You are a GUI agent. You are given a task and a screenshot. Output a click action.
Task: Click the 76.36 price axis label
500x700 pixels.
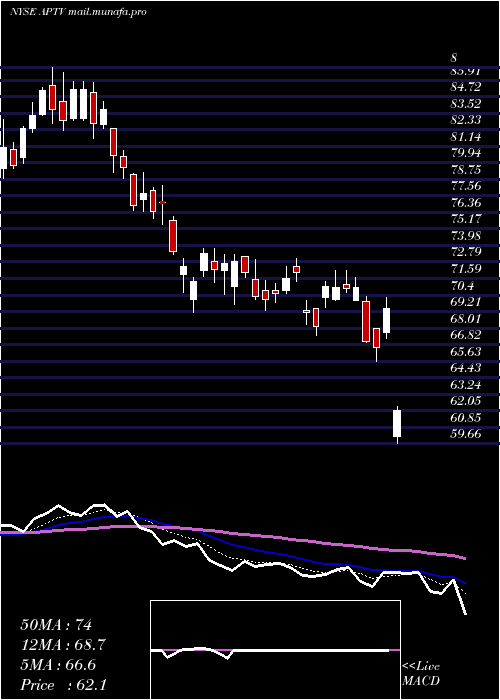[466, 203]
